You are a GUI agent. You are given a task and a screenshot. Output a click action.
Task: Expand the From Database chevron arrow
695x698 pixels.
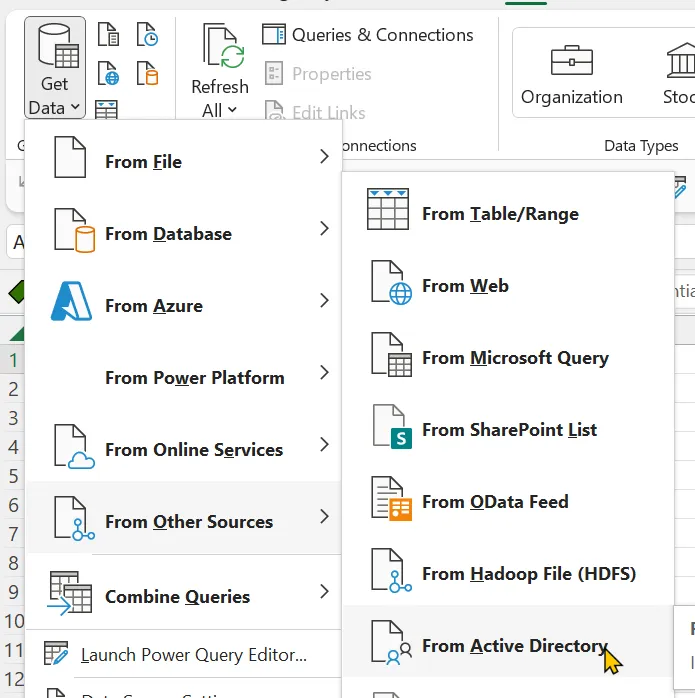click(x=324, y=228)
